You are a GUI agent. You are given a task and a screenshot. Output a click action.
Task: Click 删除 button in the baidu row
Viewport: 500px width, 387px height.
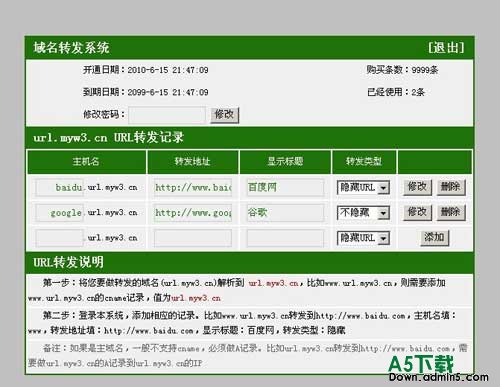pyautogui.click(x=451, y=187)
